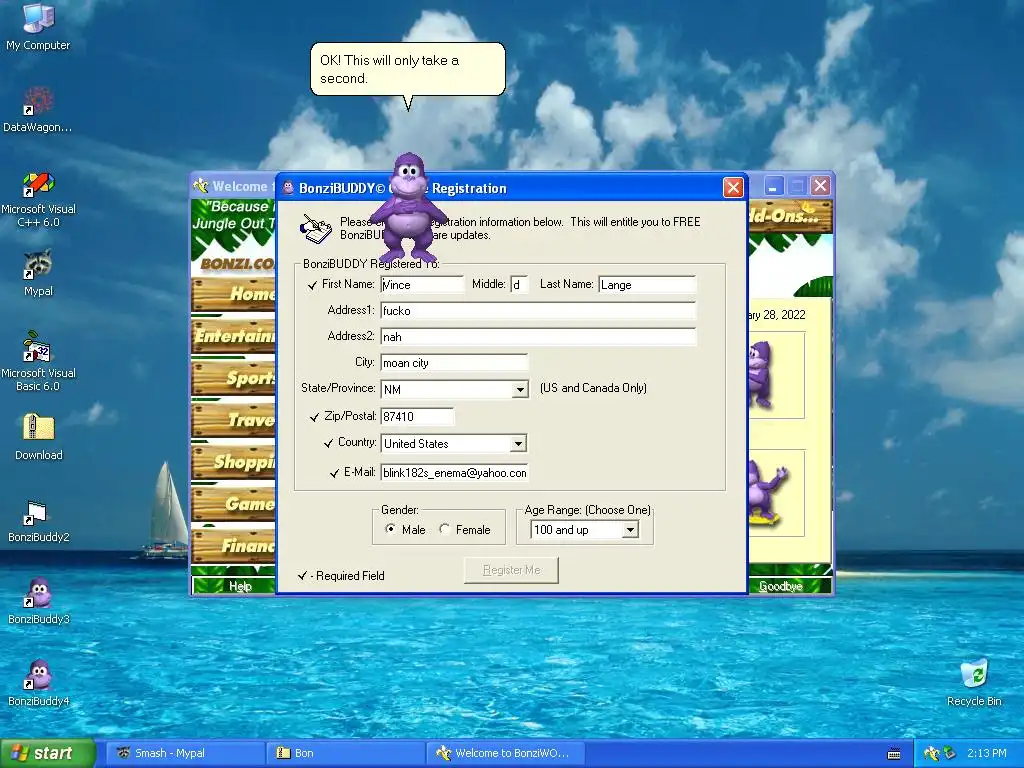
Task: Open Entertainment in BonziWORLD side menu
Action: [234, 336]
